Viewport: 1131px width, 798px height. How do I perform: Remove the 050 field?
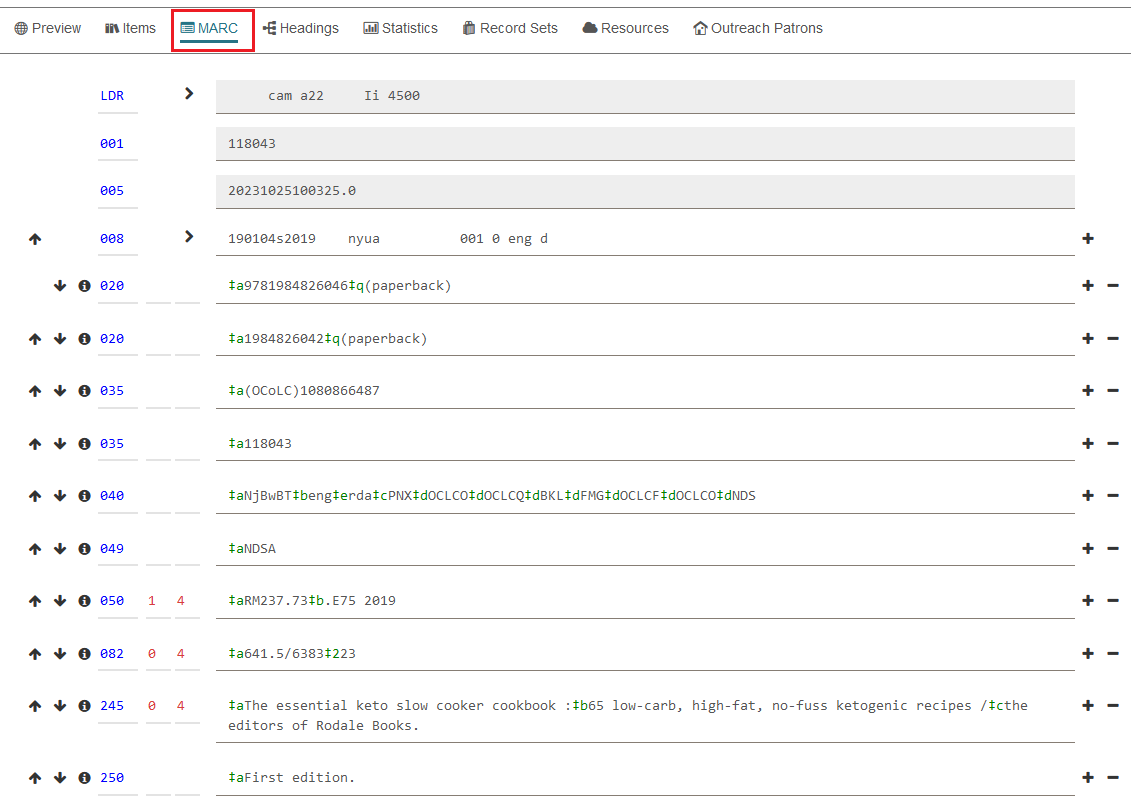(1113, 600)
